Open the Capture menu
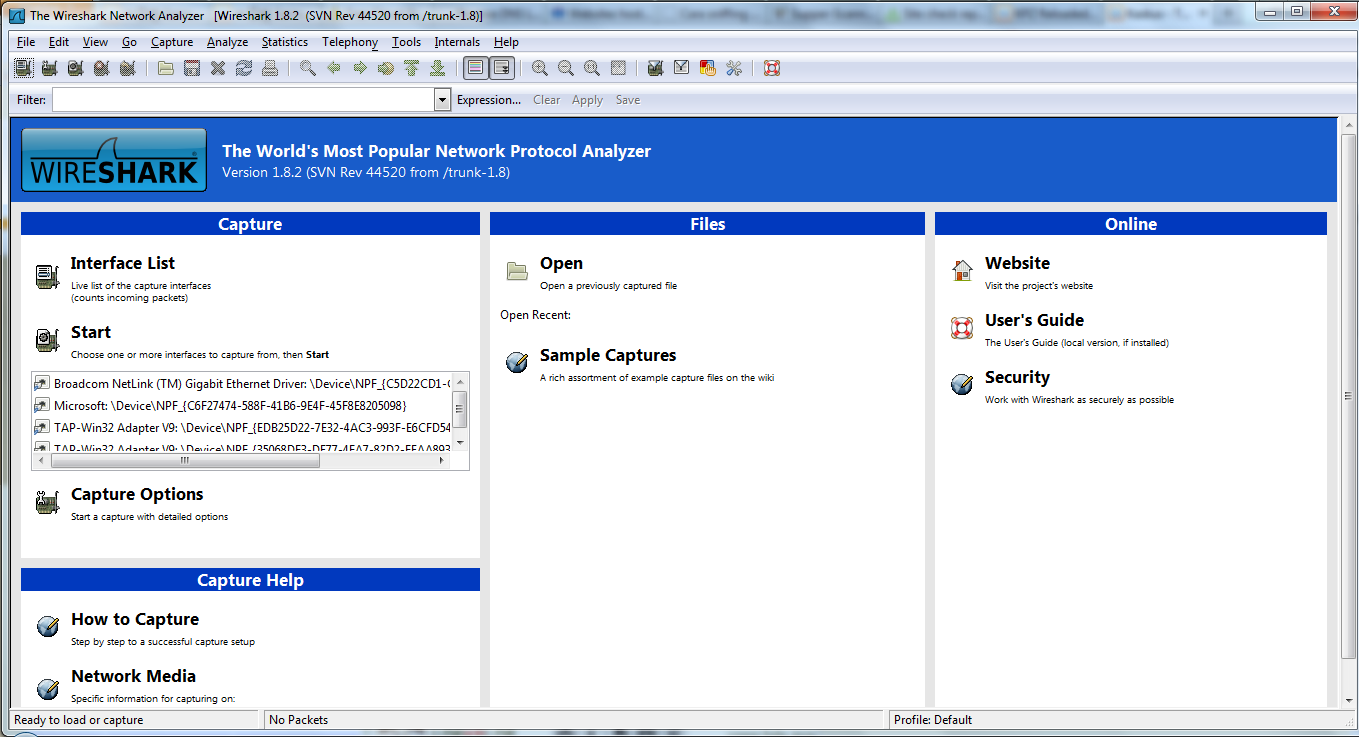This screenshot has height=737, width=1359. 171,42
